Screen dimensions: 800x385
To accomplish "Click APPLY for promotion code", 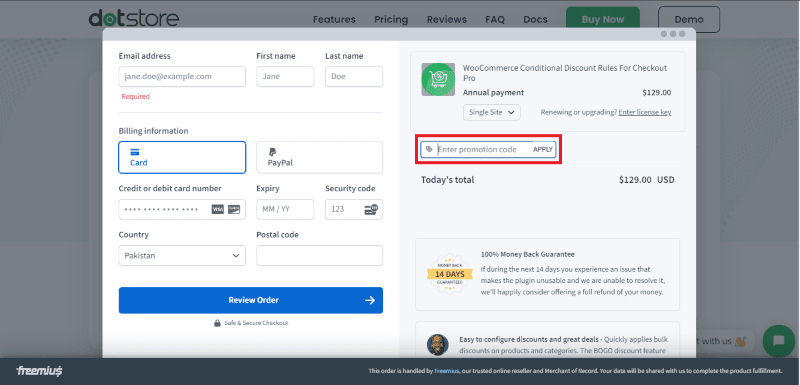I will tap(543, 149).
